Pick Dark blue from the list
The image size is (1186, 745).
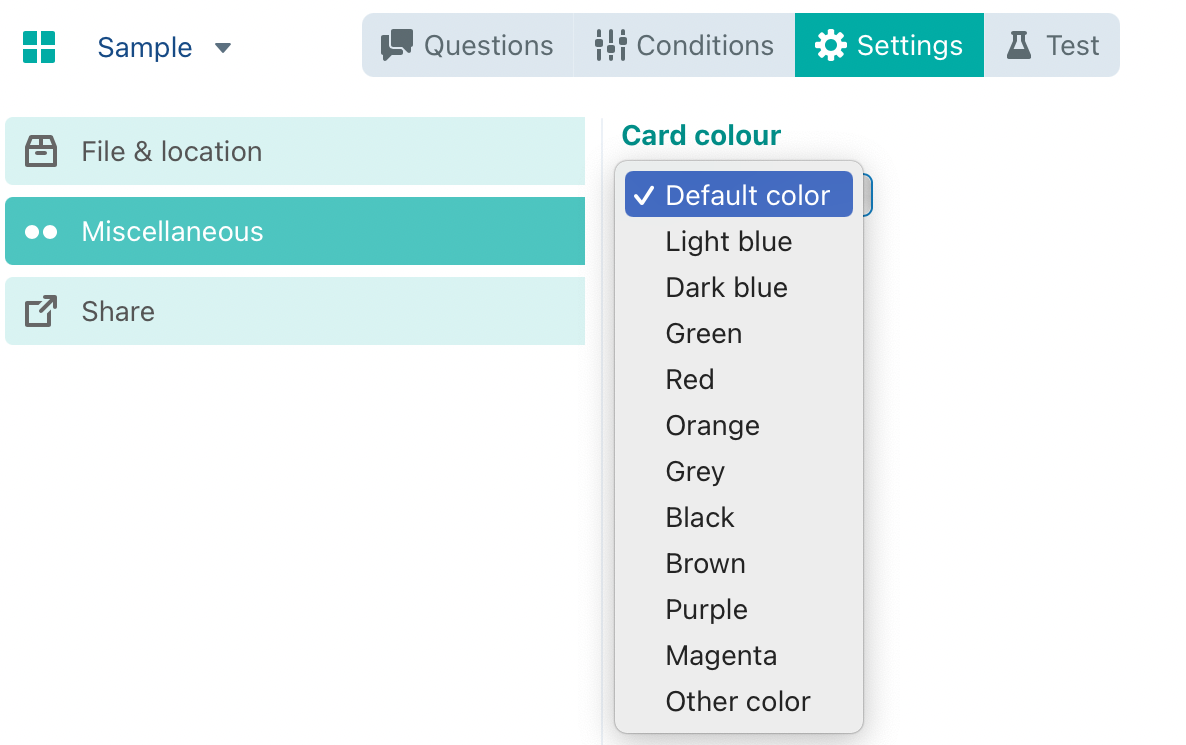click(x=727, y=287)
